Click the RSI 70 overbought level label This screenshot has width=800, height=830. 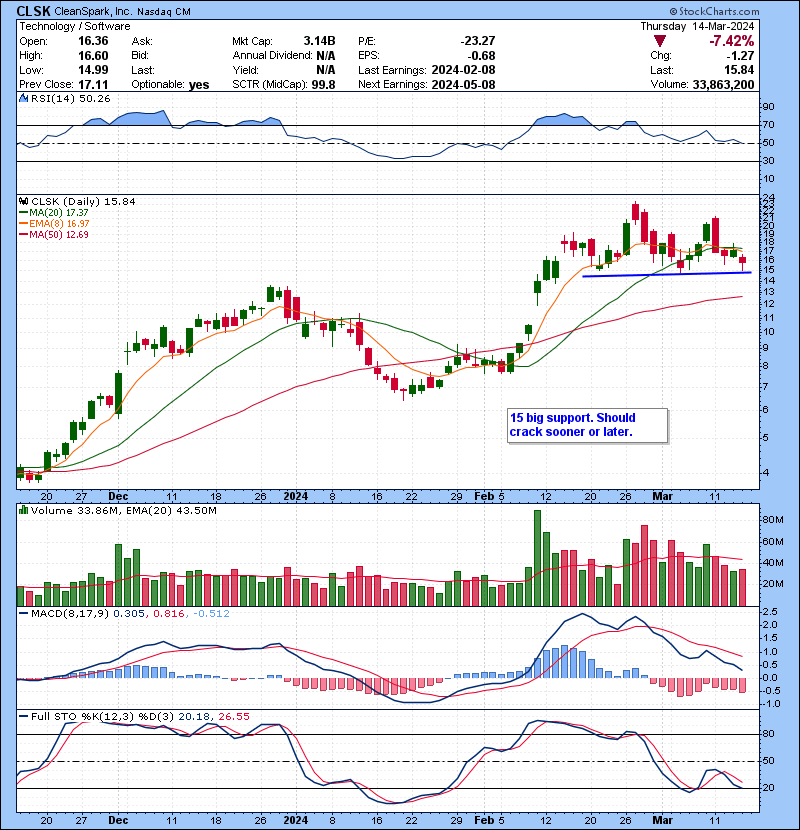pos(768,125)
